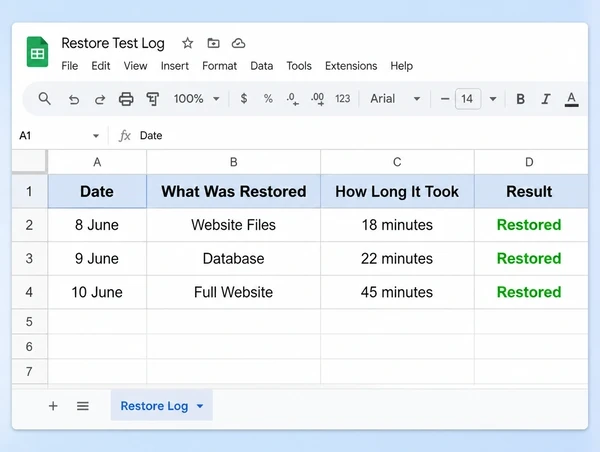Open the zoom 100% dropdown

tap(196, 99)
